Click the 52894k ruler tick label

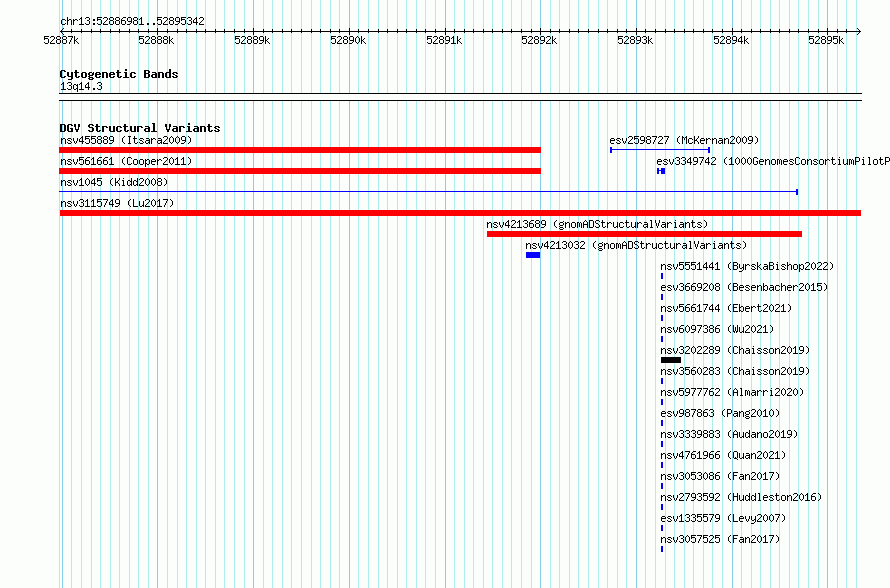[x=731, y=40]
